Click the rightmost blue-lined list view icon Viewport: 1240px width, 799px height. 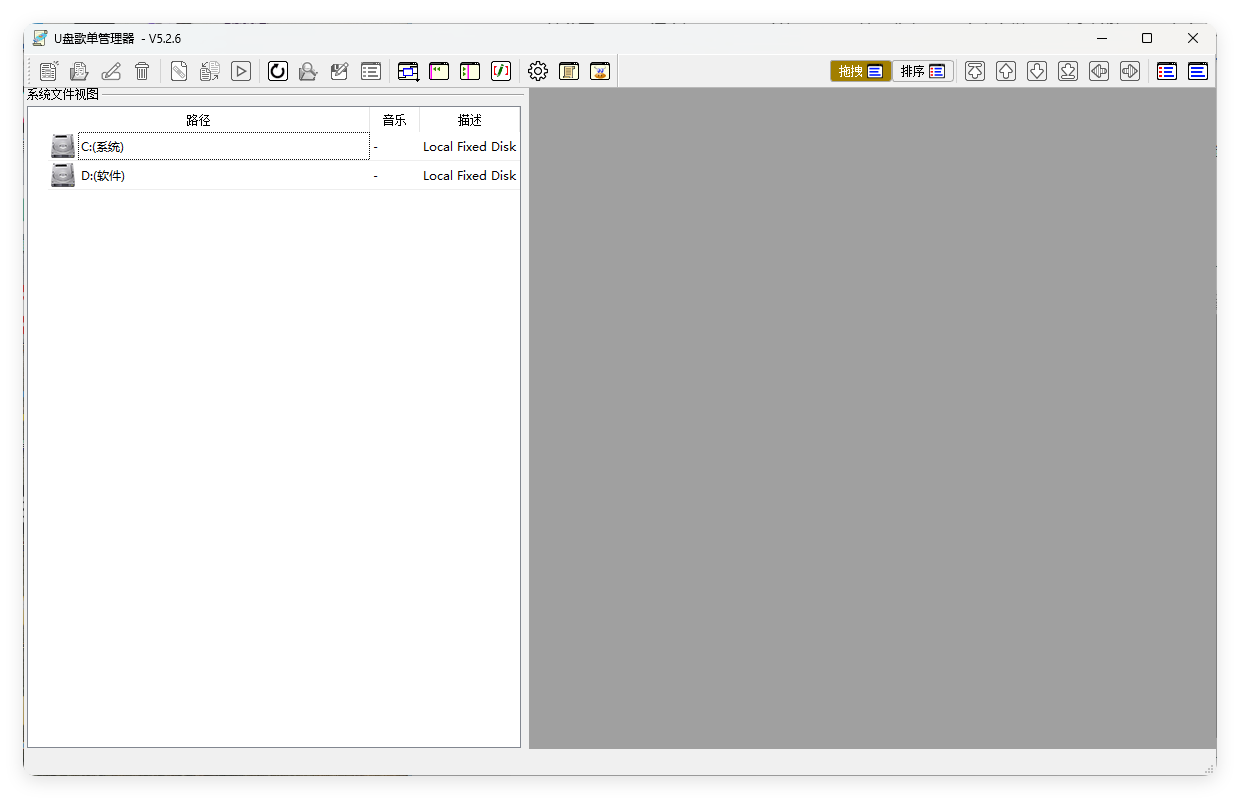1198,71
